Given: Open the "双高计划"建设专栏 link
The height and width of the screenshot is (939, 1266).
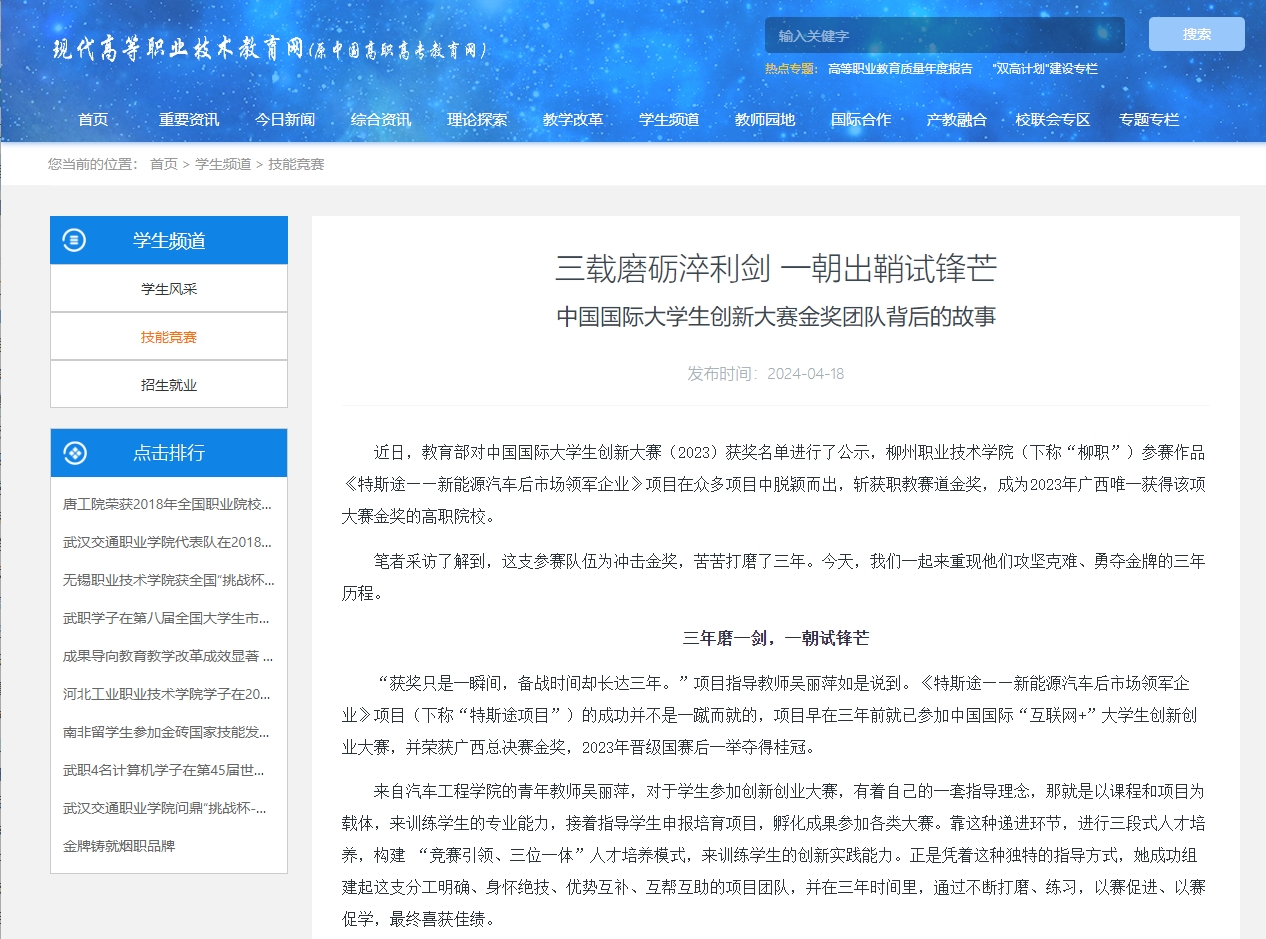Looking at the screenshot, I should pyautogui.click(x=1044, y=69).
